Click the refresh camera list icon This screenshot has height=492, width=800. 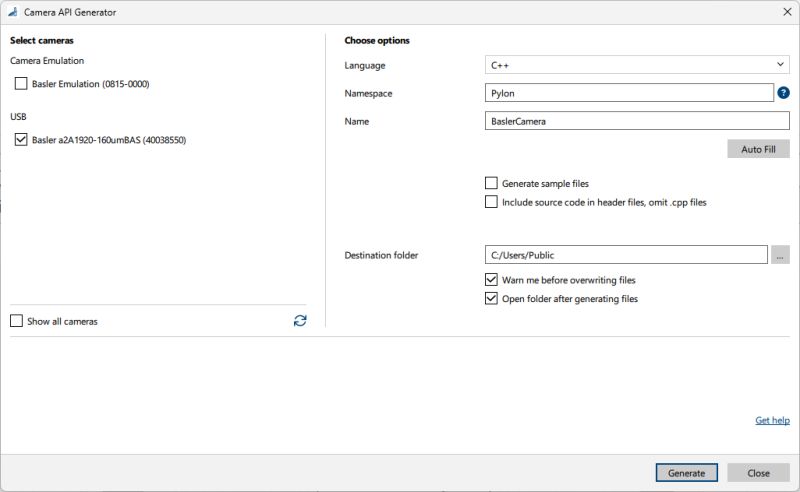click(x=300, y=321)
